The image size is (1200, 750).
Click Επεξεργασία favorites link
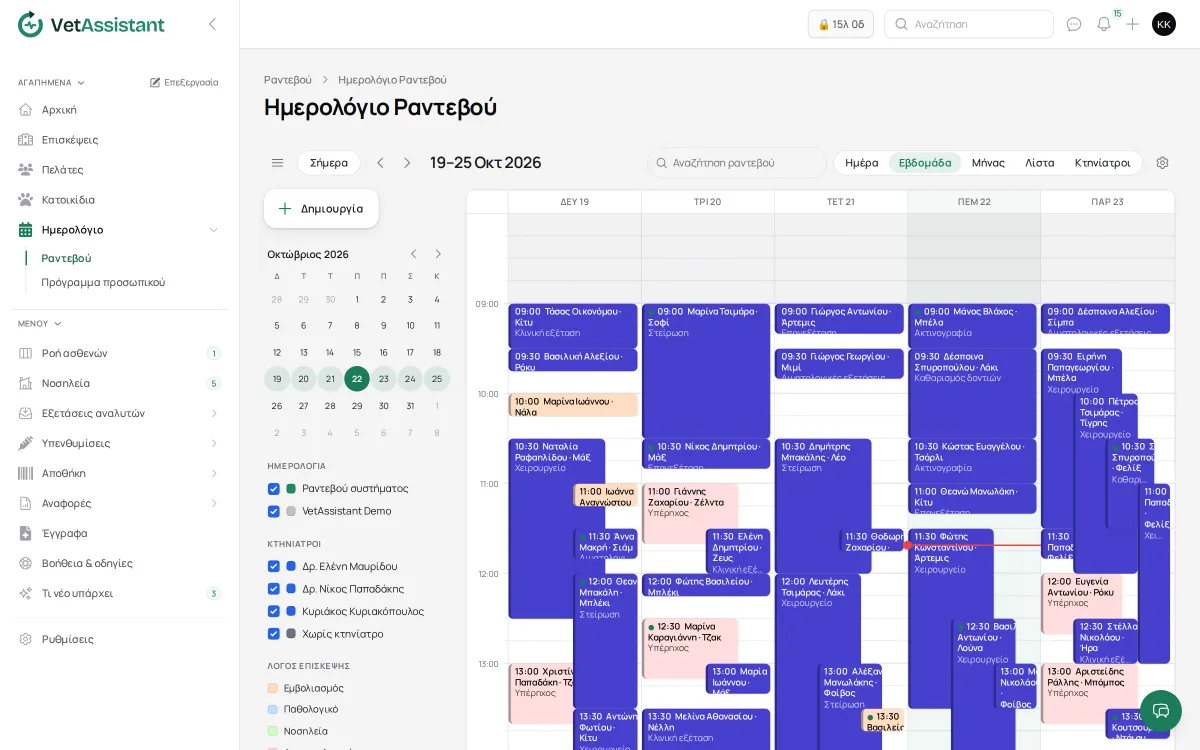pyautogui.click(x=184, y=82)
